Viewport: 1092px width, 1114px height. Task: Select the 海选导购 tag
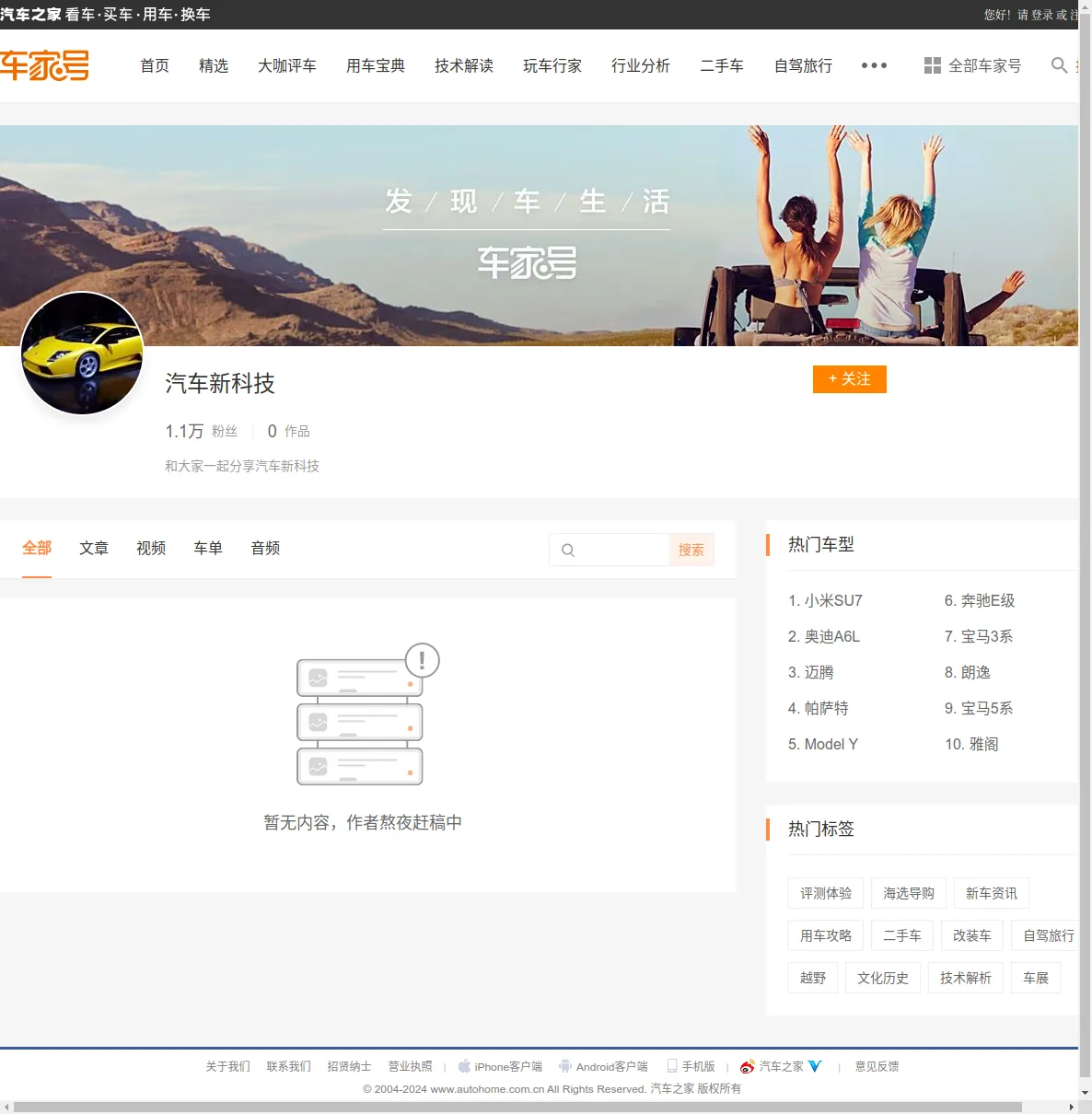coord(909,893)
